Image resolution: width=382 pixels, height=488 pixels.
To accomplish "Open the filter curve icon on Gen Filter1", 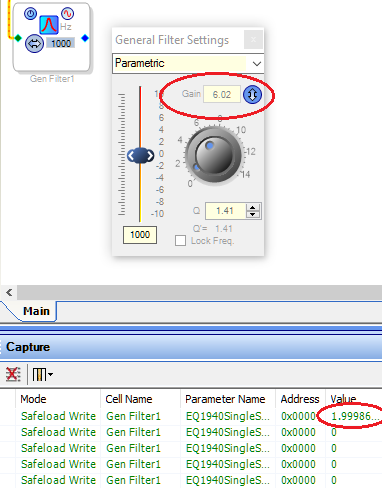I will tap(49, 25).
